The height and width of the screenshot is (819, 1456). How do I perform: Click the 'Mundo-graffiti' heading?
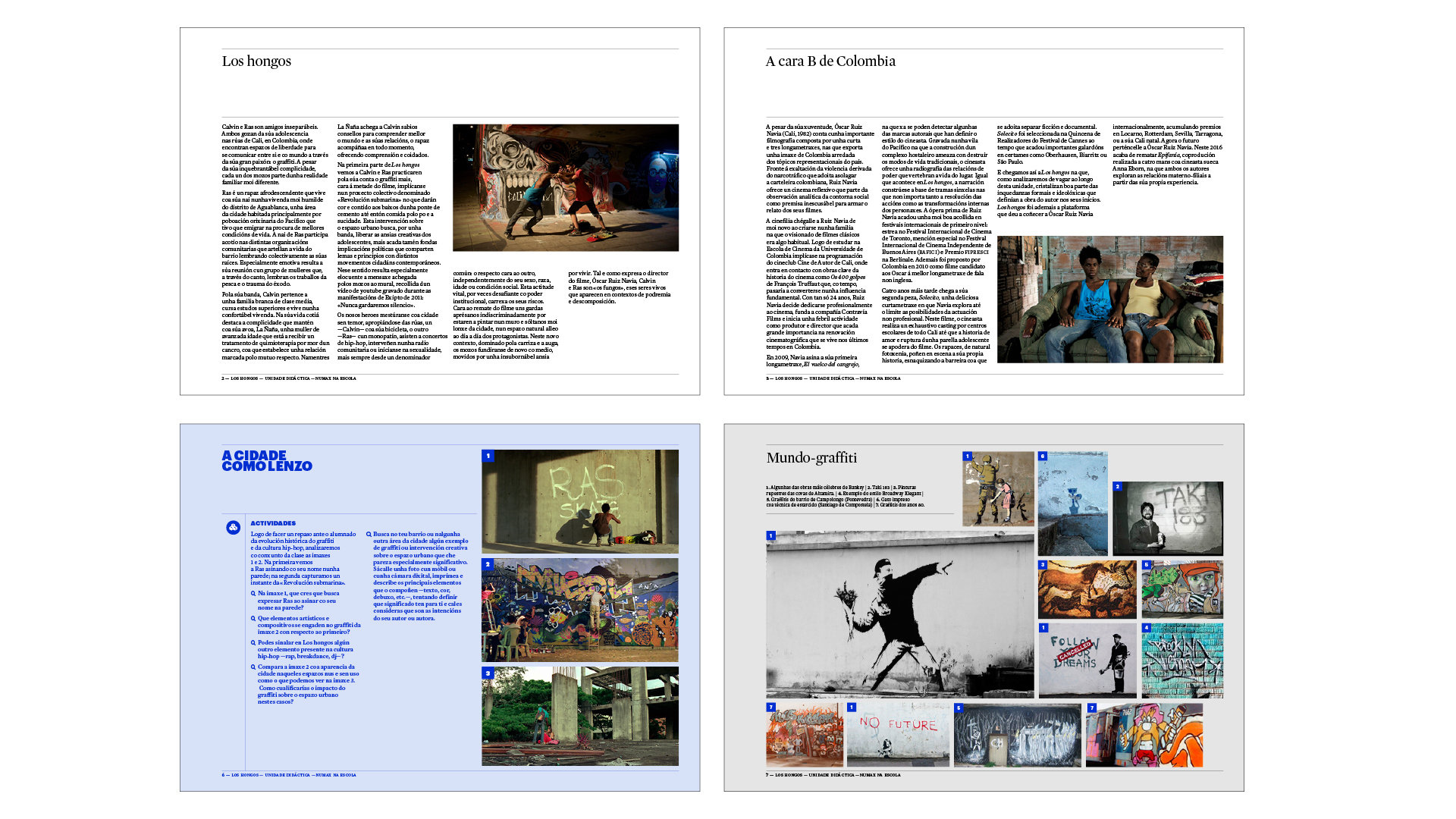[811, 458]
